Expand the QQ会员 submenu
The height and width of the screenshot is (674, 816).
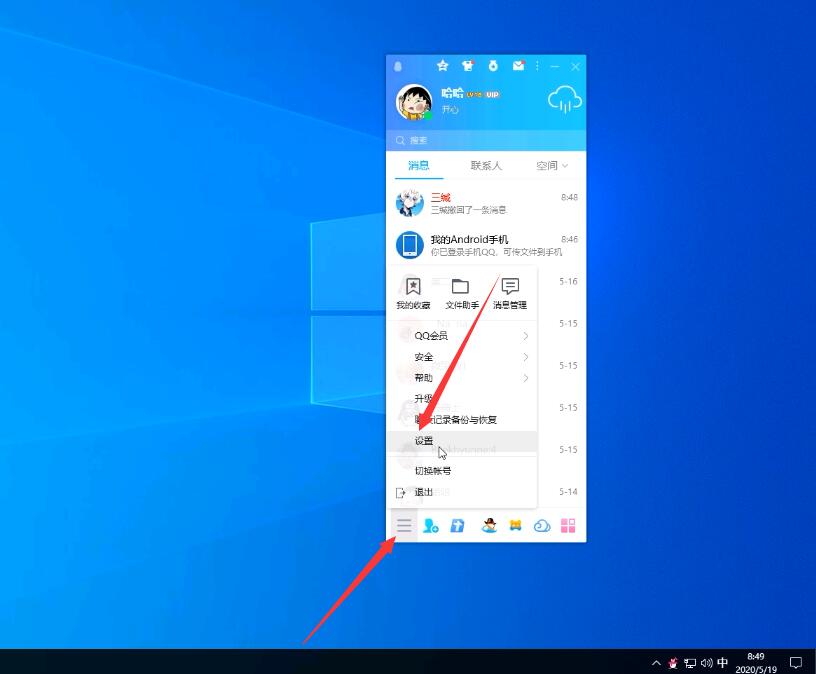click(462, 336)
